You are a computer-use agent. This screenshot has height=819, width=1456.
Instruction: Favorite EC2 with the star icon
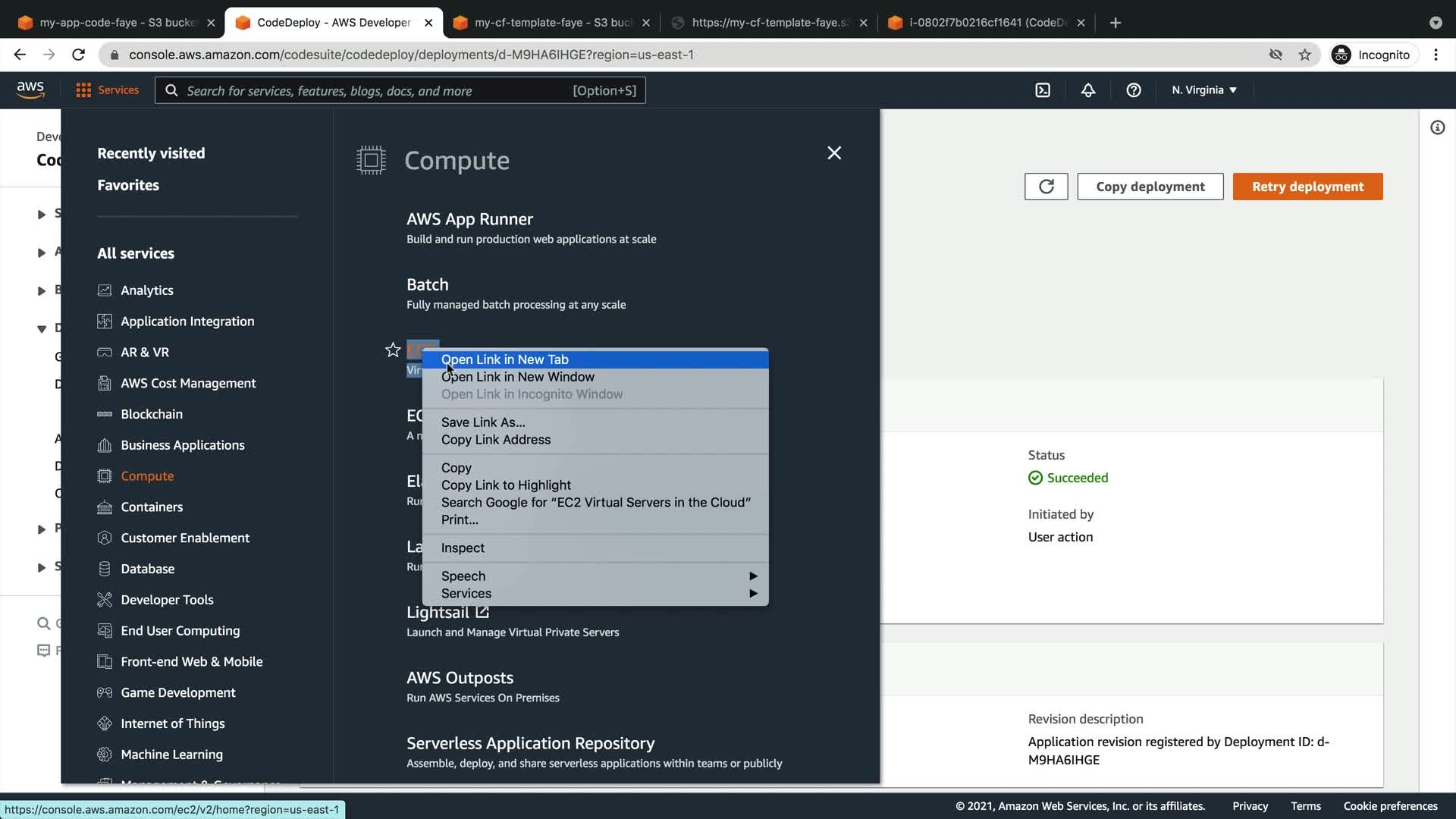(x=393, y=350)
